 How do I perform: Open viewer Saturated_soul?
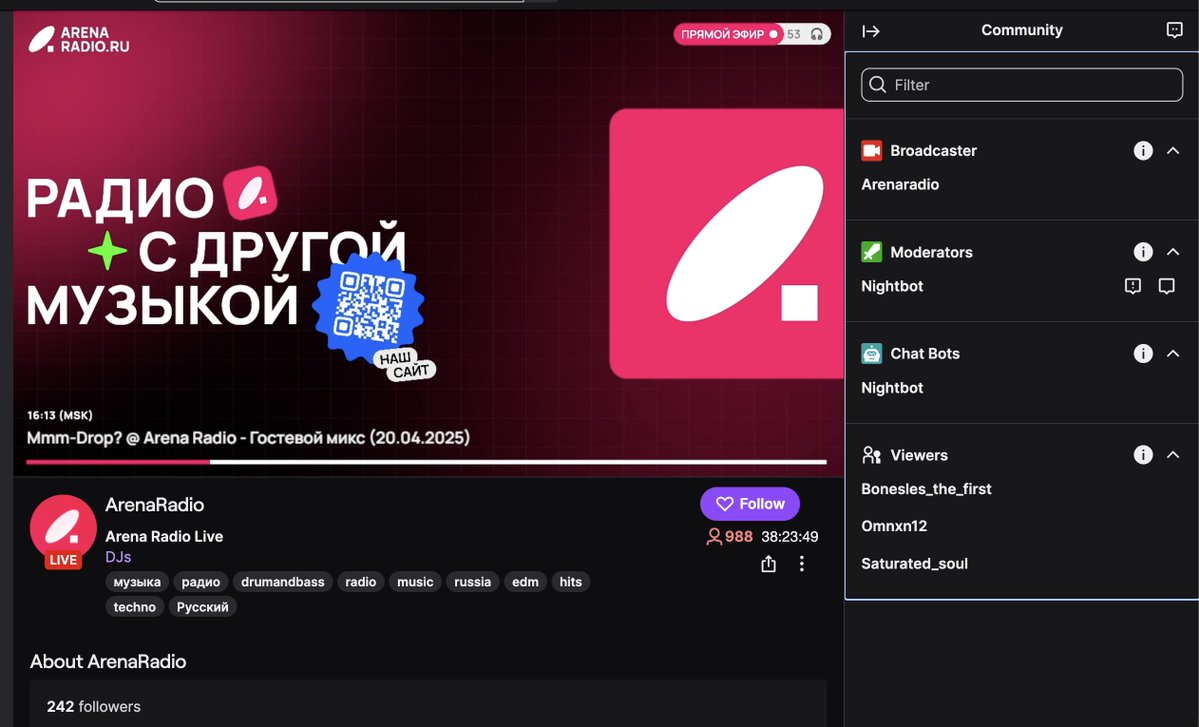pos(915,563)
